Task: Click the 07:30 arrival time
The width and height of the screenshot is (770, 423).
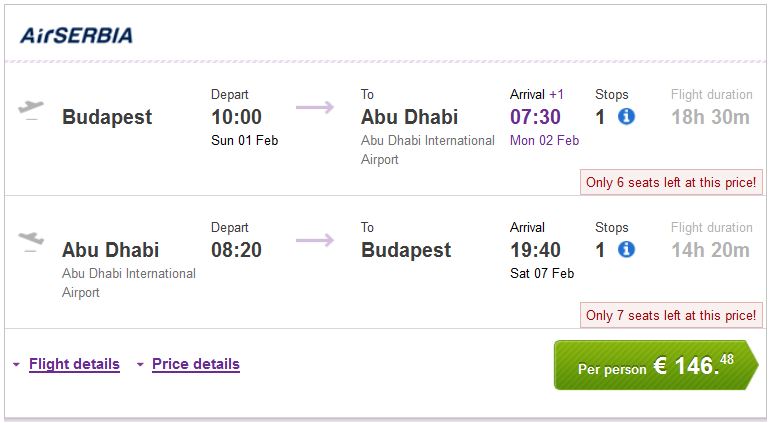Action: [536, 117]
